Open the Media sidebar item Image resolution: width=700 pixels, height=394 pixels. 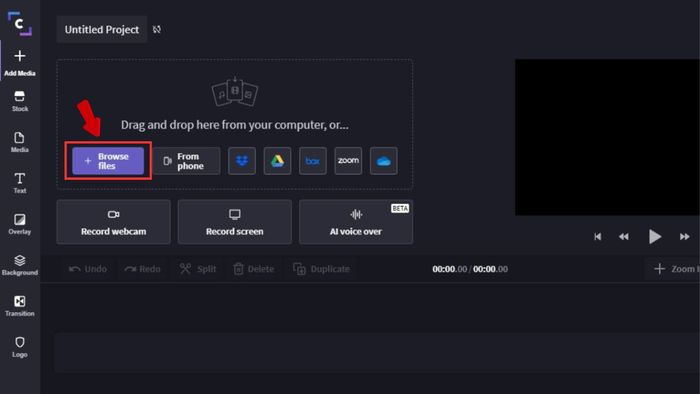click(20, 142)
